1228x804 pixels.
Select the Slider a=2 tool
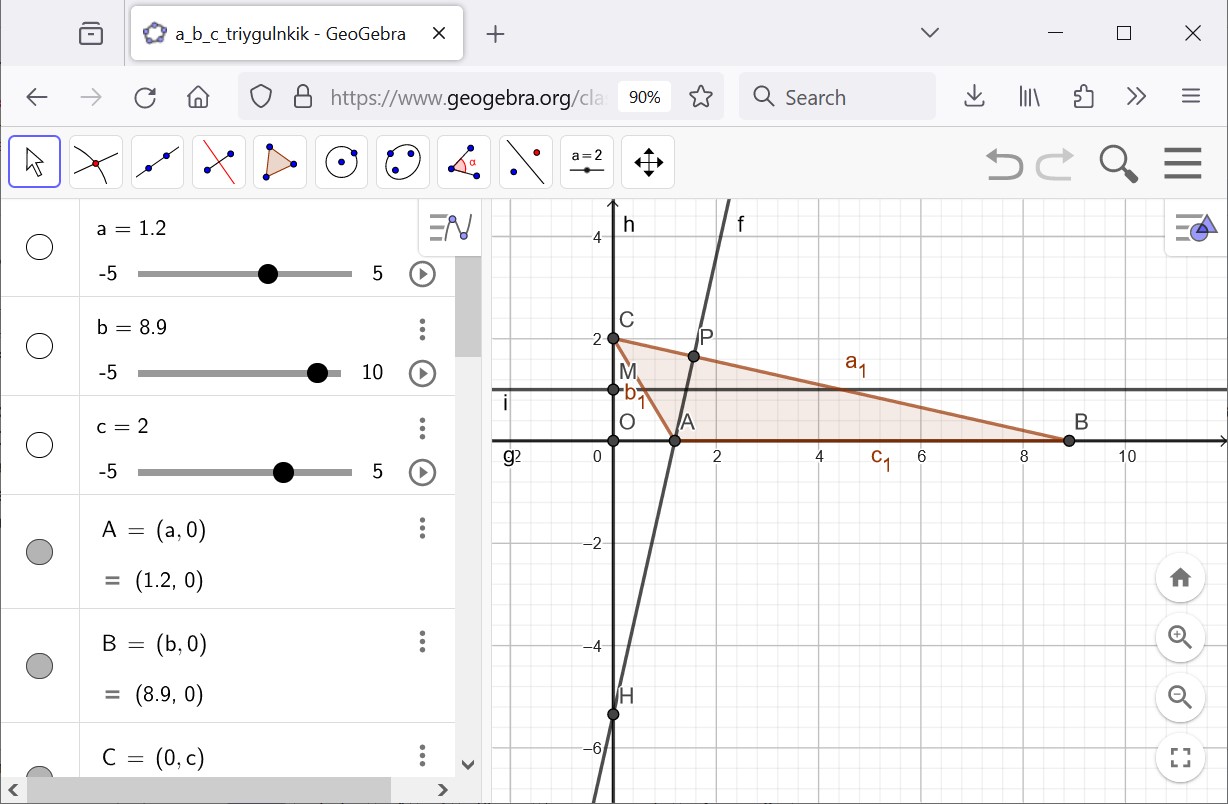[x=587, y=162]
